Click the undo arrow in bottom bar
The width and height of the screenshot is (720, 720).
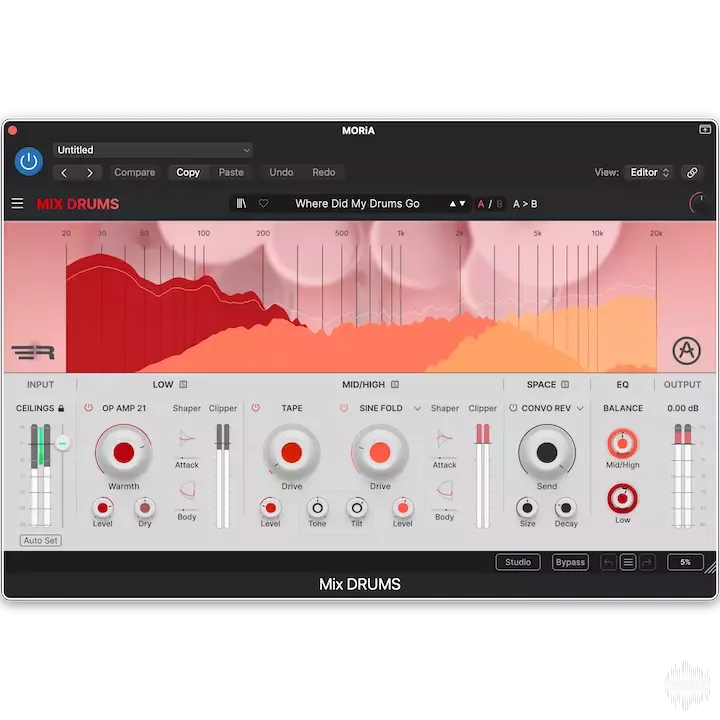tap(608, 562)
